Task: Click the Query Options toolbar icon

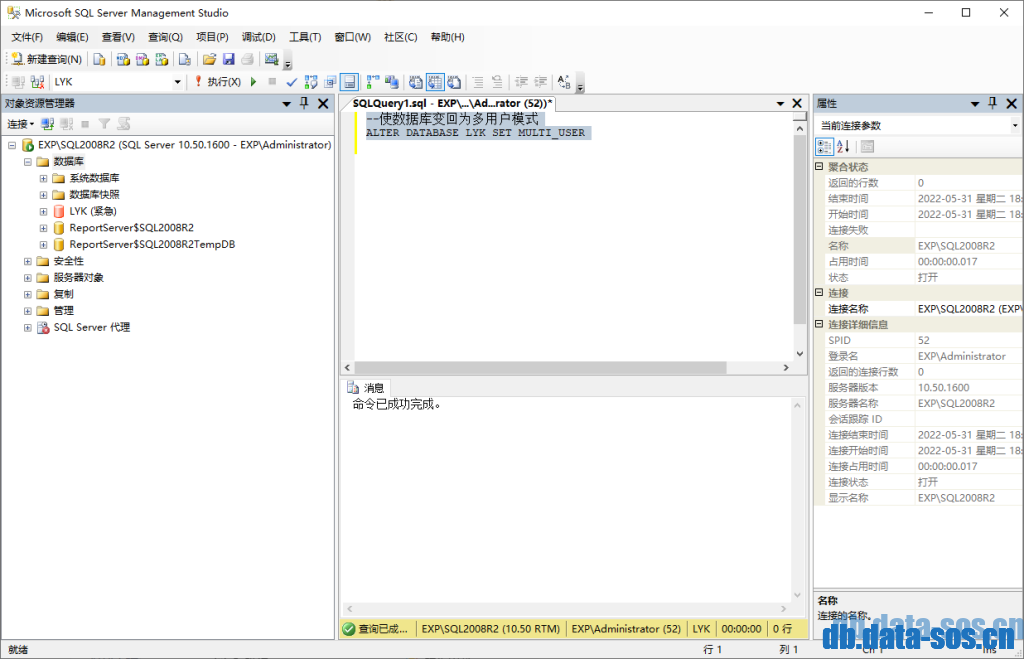Action: pyautogui.click(x=330, y=82)
